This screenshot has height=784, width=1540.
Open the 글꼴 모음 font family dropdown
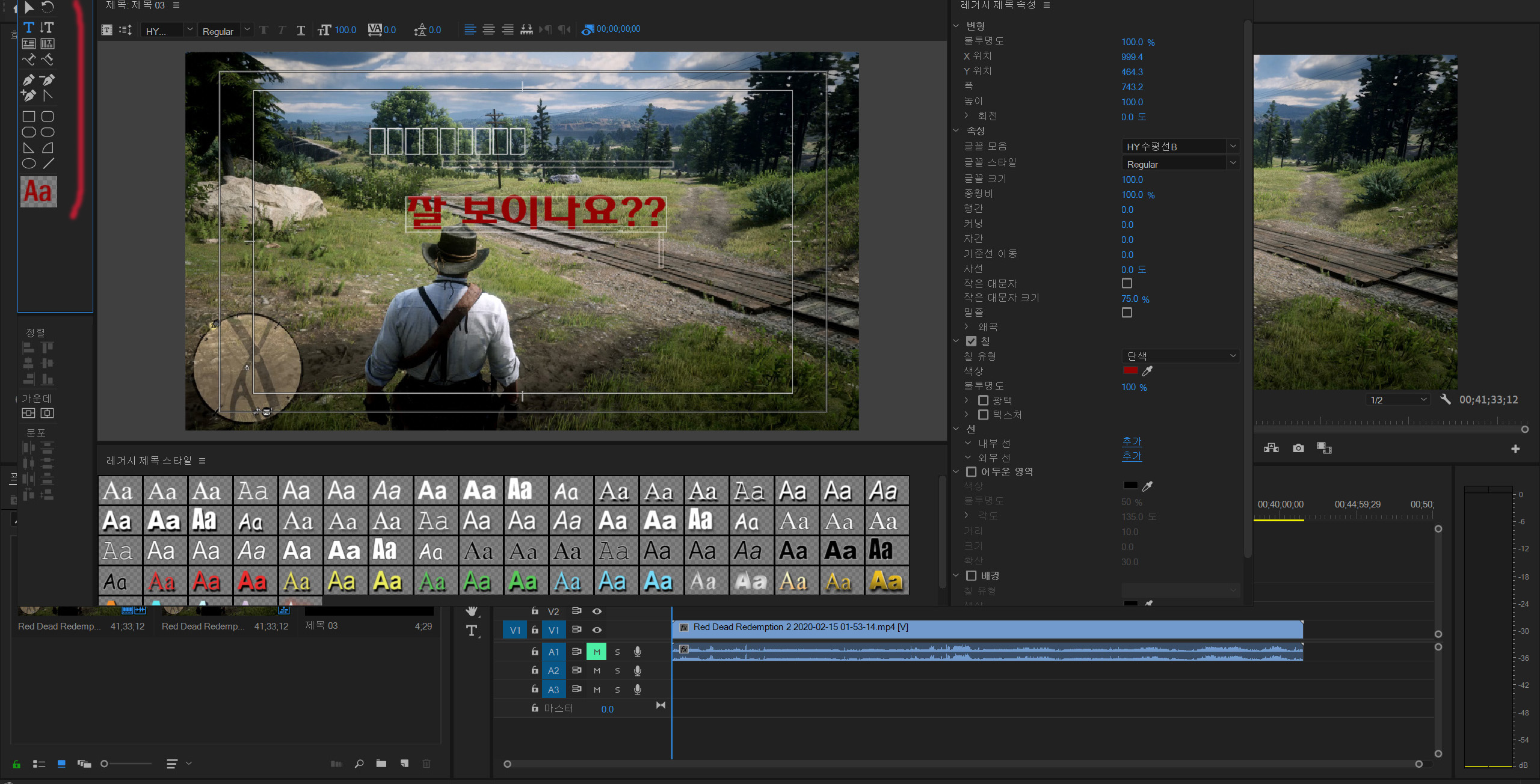tap(1233, 146)
